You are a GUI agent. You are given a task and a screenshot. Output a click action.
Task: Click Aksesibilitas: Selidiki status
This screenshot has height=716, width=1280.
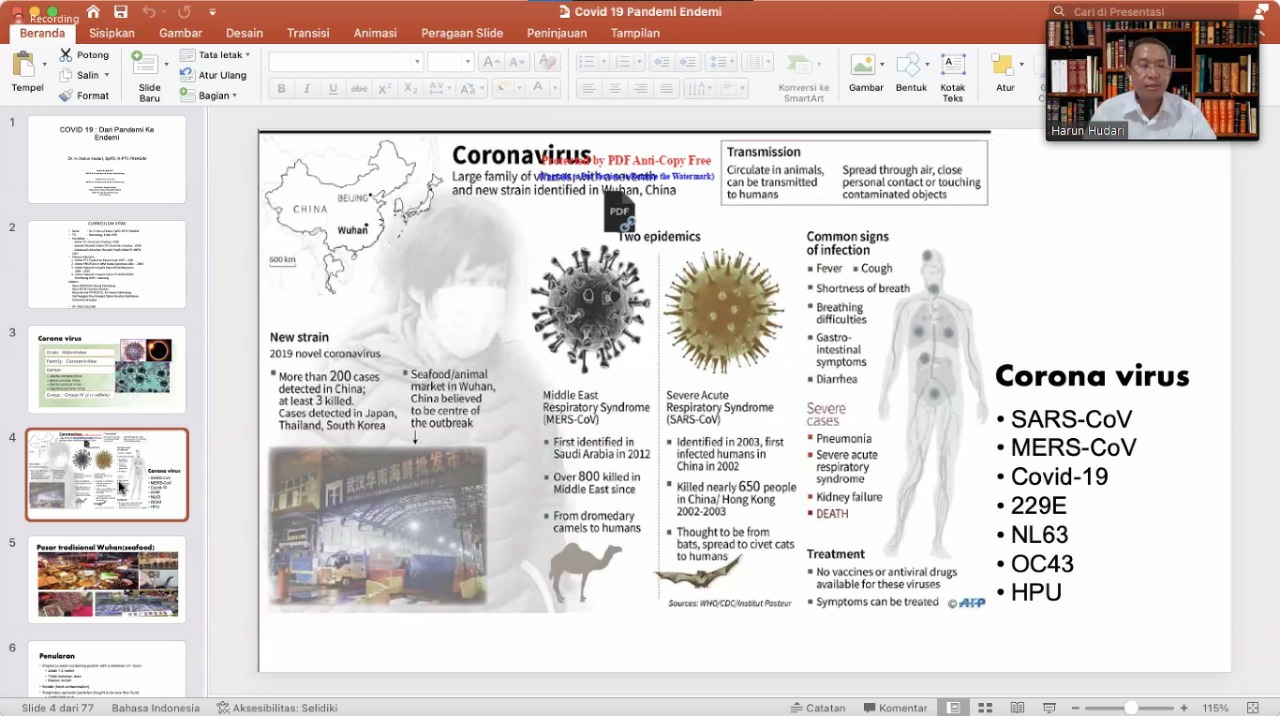click(277, 708)
